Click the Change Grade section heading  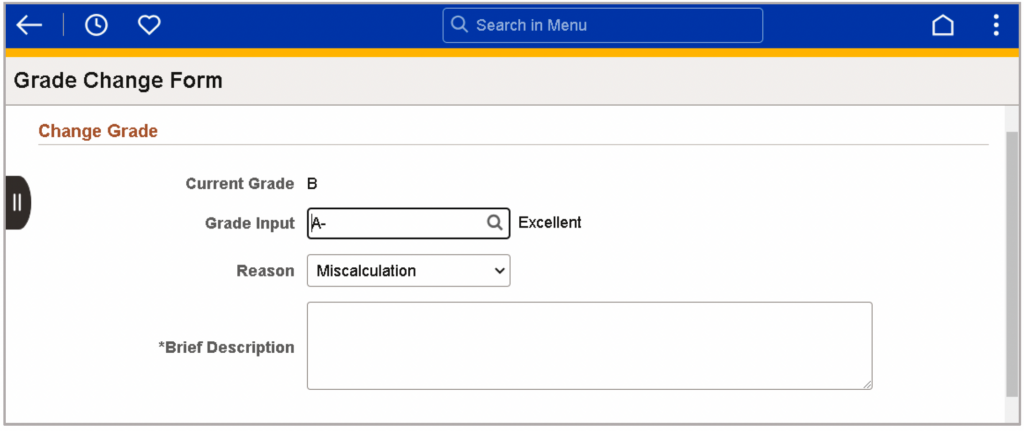click(98, 131)
